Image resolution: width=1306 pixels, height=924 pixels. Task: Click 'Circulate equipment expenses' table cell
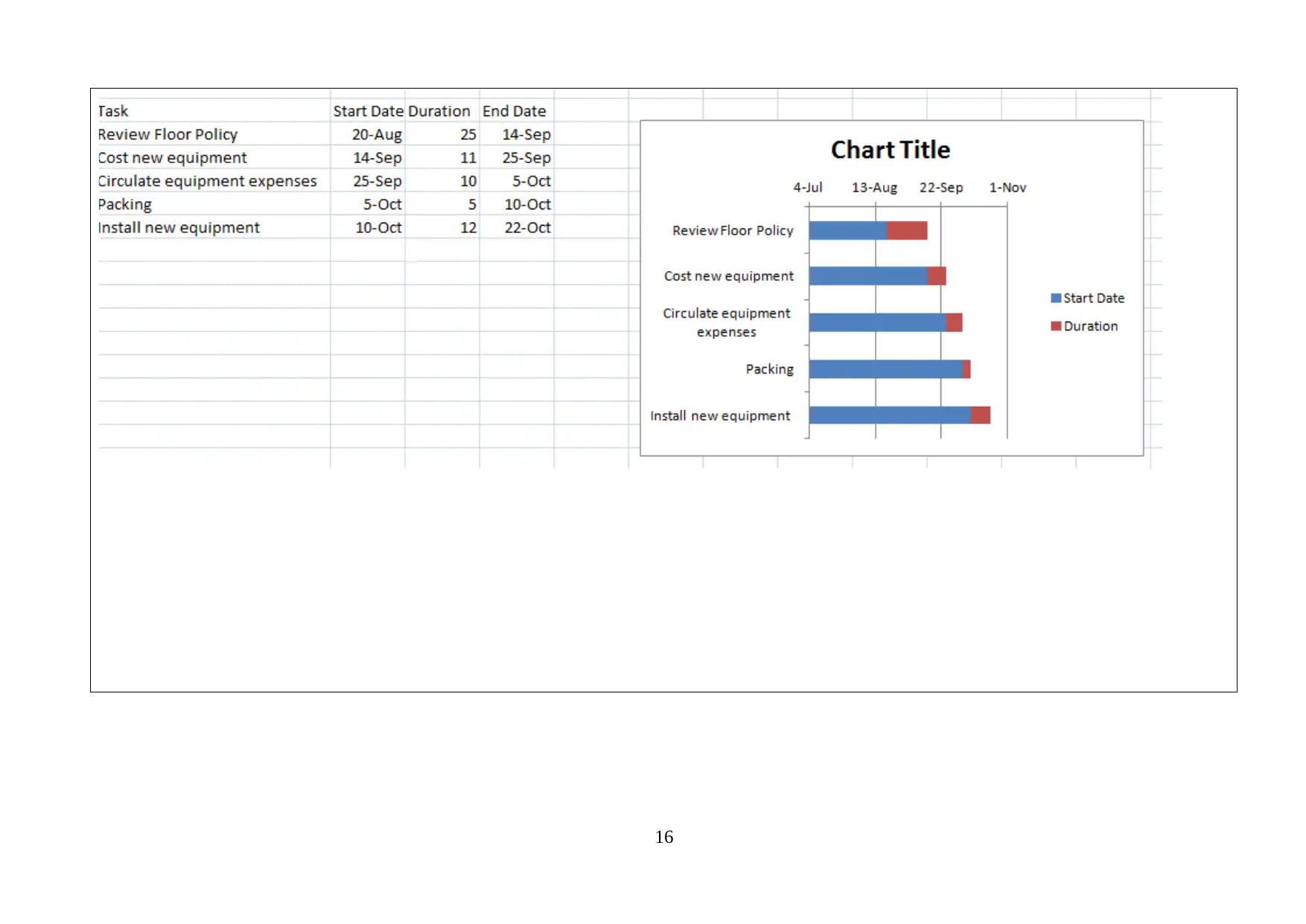214,181
